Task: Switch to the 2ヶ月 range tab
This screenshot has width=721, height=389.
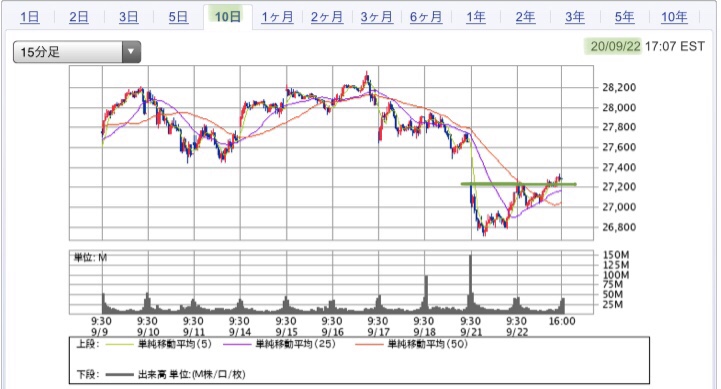Action: [x=327, y=17]
